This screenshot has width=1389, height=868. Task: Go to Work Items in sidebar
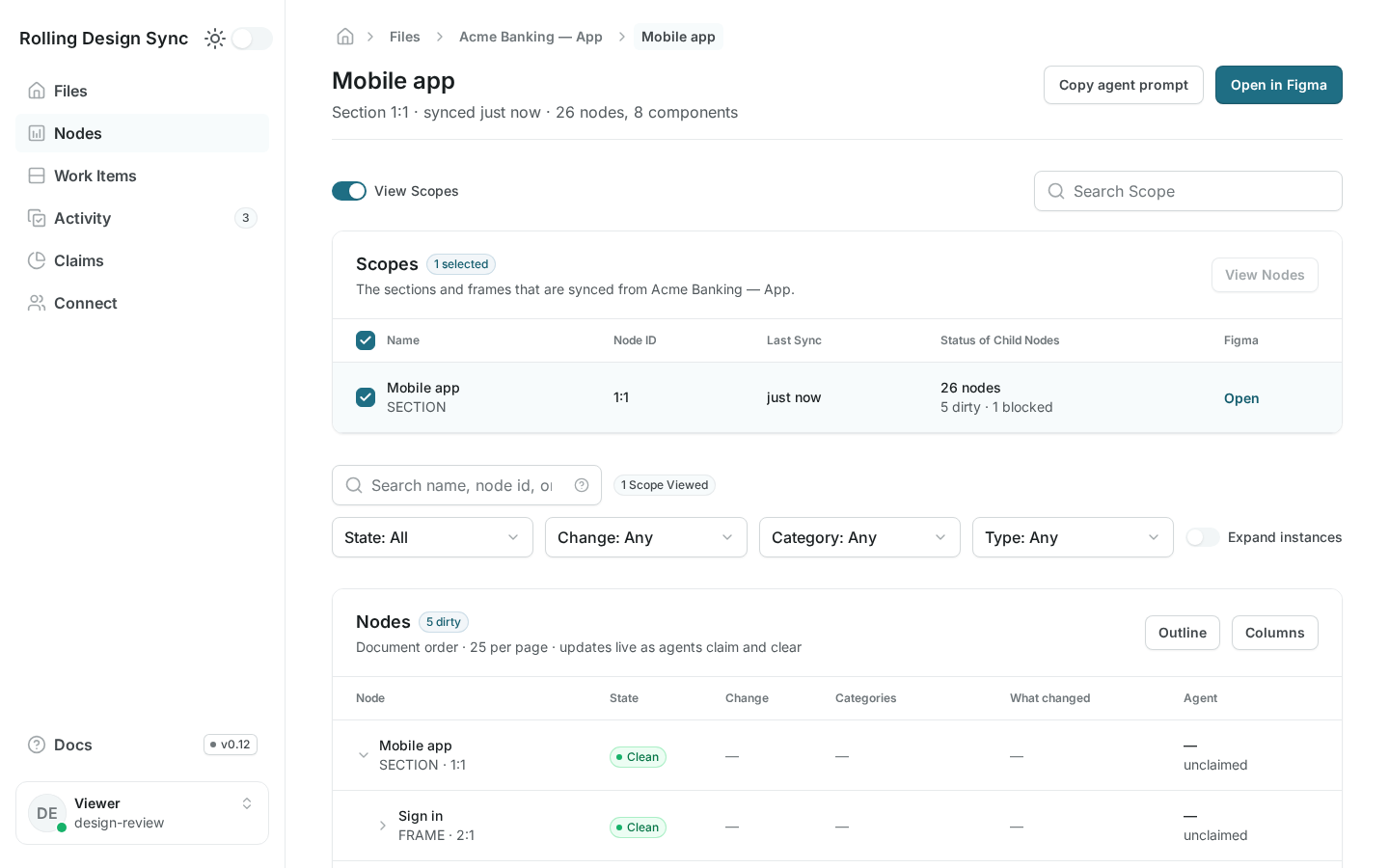[142, 176]
